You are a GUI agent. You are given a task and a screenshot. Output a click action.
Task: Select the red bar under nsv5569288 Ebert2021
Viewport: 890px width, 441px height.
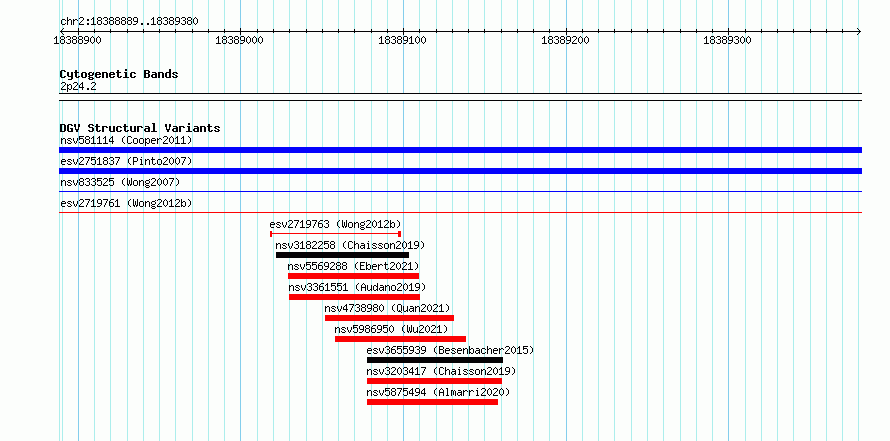pyautogui.click(x=354, y=276)
